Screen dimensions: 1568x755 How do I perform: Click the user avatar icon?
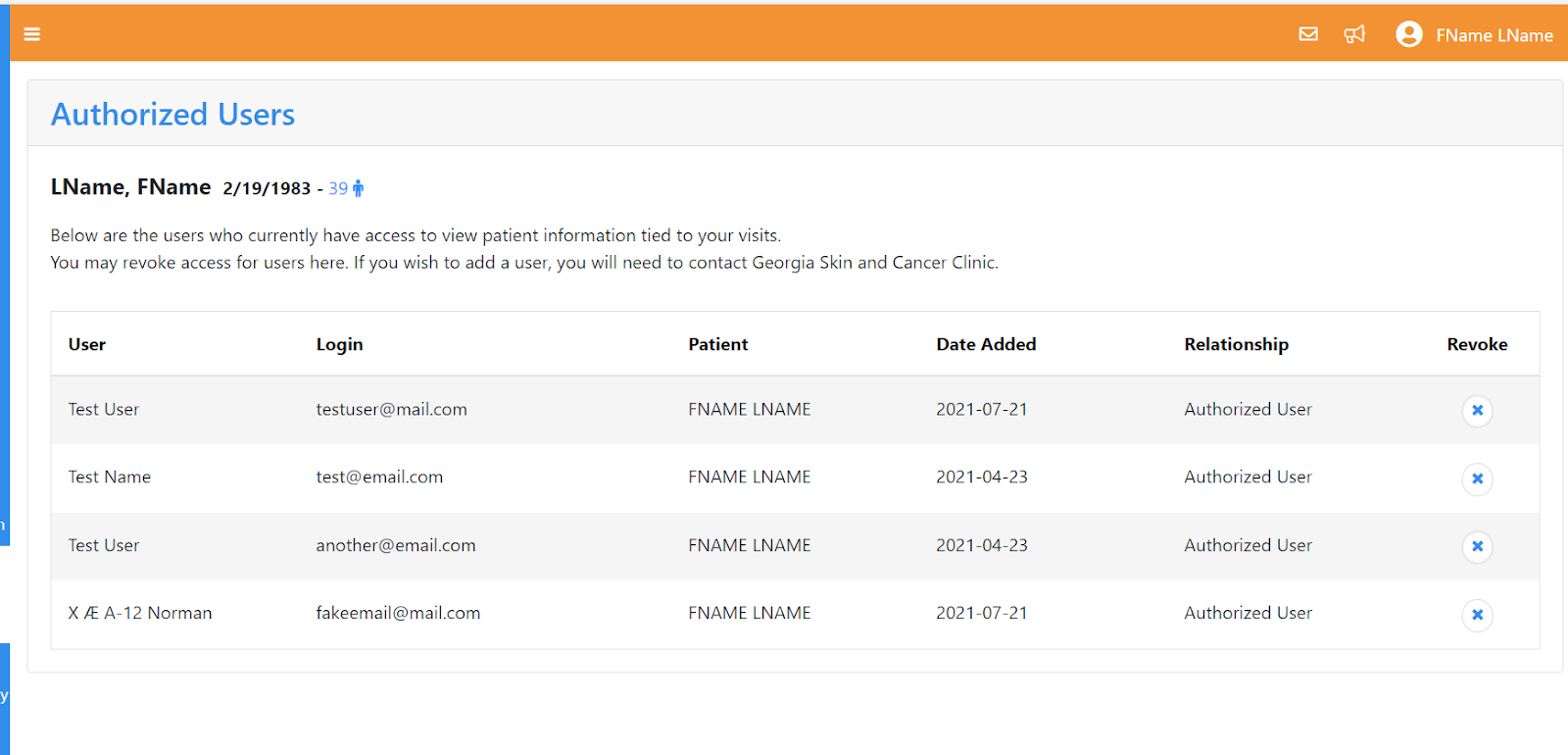pos(1409,34)
